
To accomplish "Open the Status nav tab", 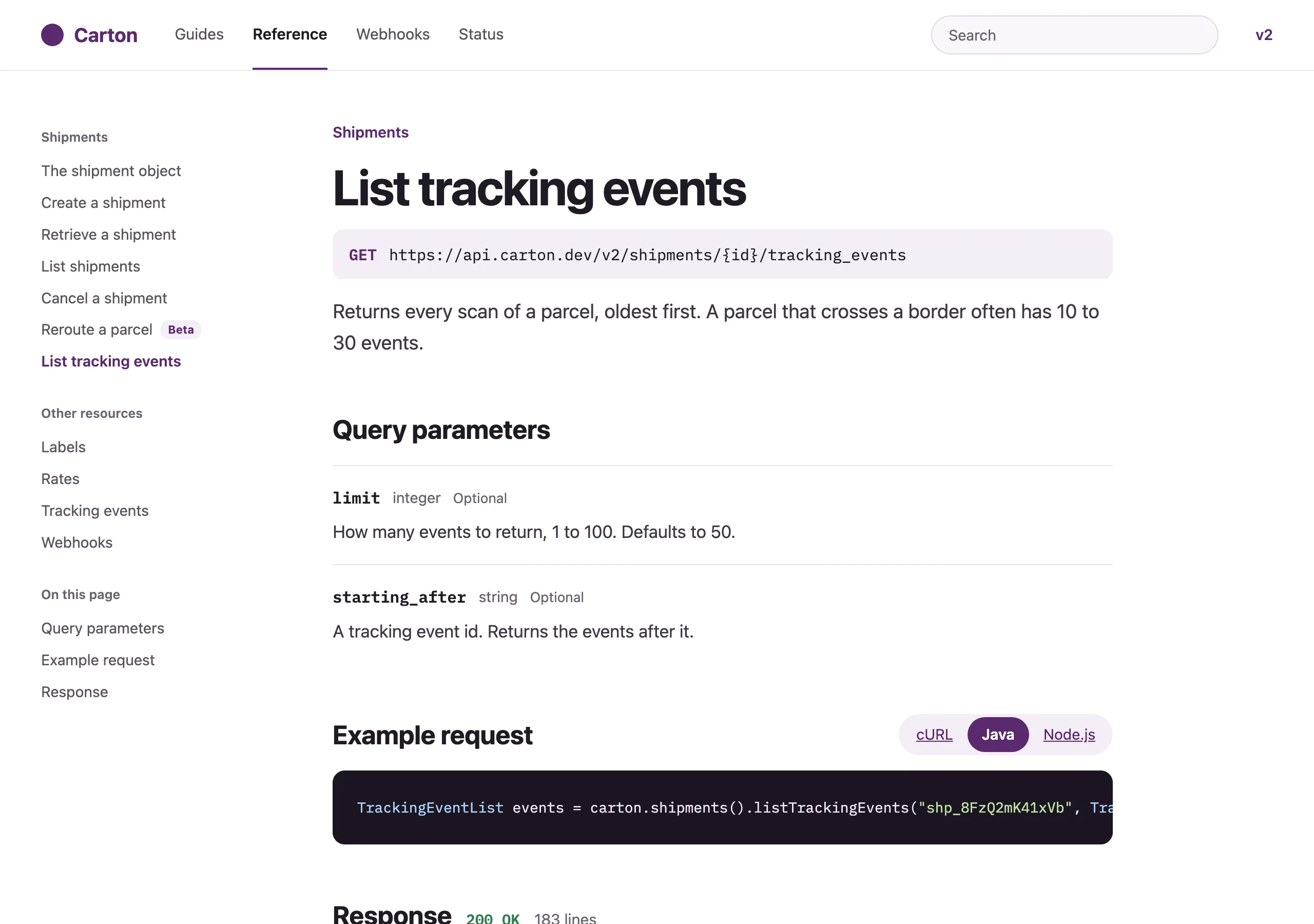I will click(x=481, y=34).
